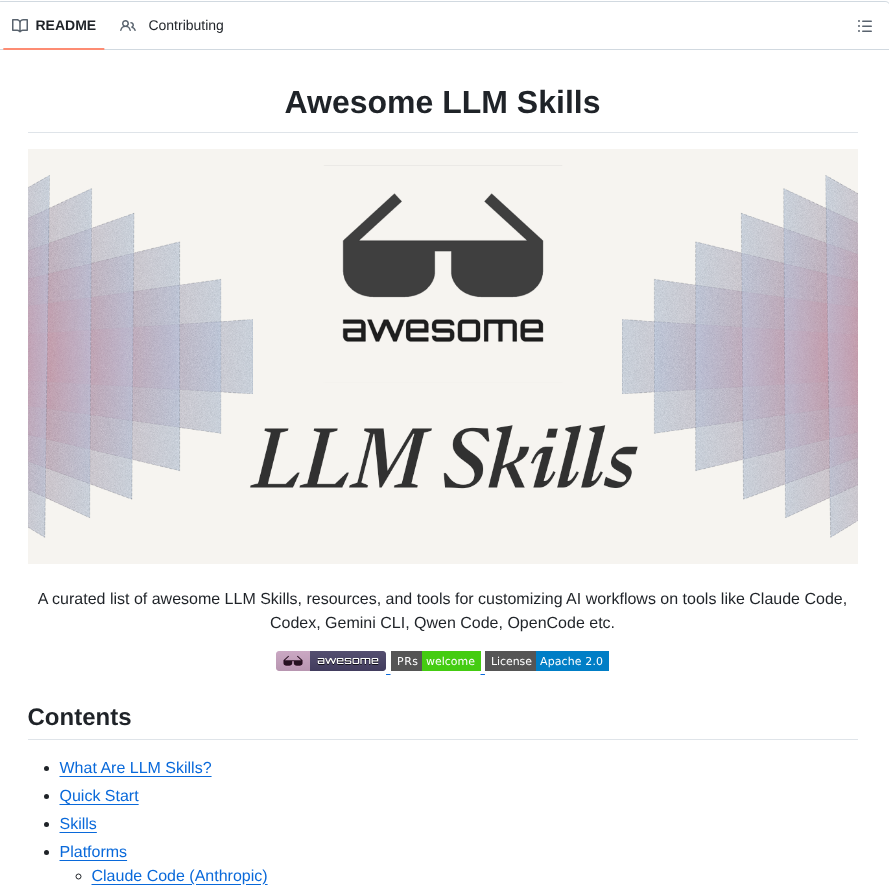Open the "What Are LLM Skills?" link
Image resolution: width=889 pixels, height=887 pixels.
click(x=135, y=768)
